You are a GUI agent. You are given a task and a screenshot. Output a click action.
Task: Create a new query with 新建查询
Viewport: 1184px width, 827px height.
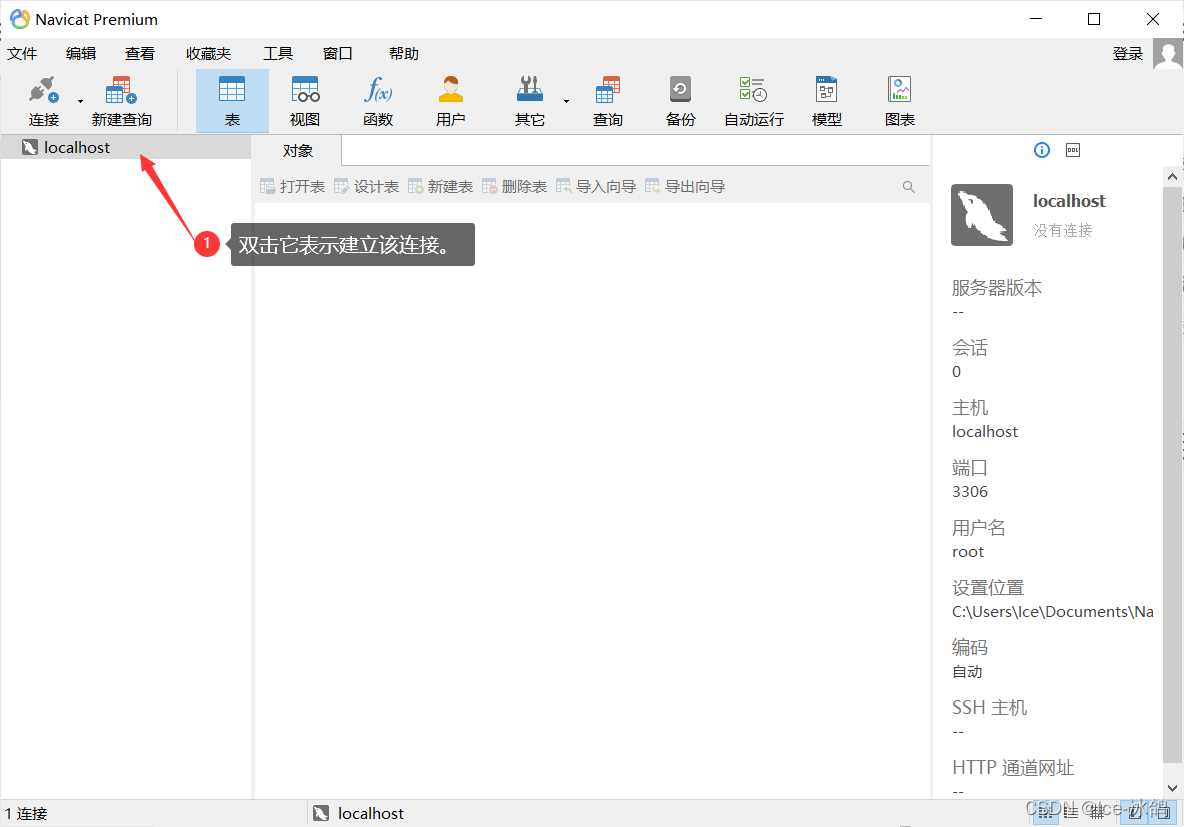[122, 100]
